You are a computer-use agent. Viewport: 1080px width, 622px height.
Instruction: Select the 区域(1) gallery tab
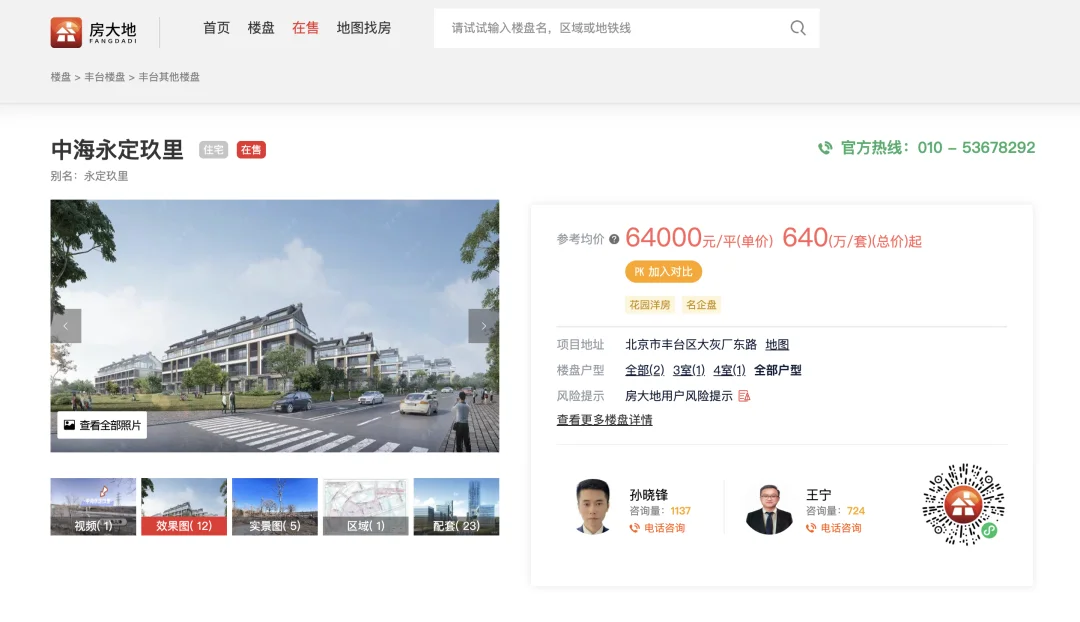pos(366,507)
